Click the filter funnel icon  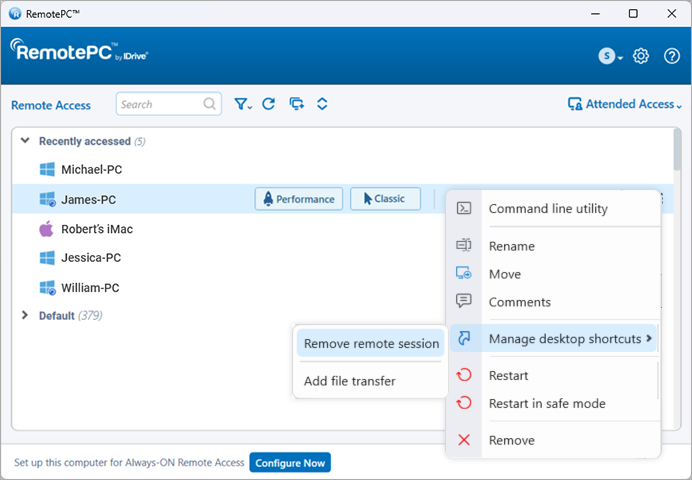[242, 104]
